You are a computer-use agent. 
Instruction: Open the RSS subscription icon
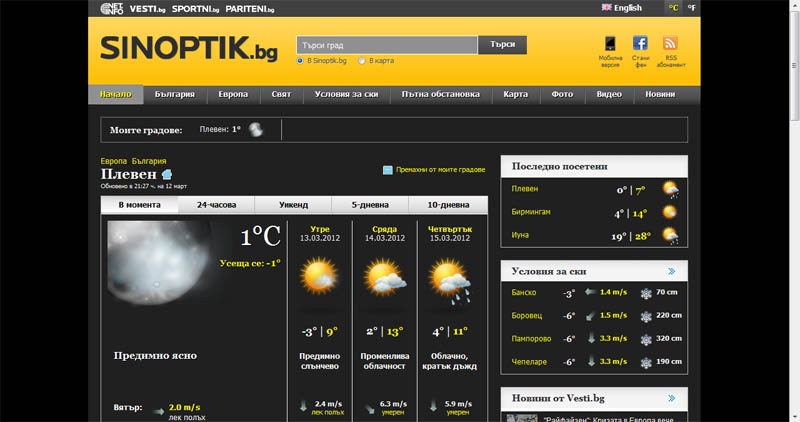click(670, 43)
